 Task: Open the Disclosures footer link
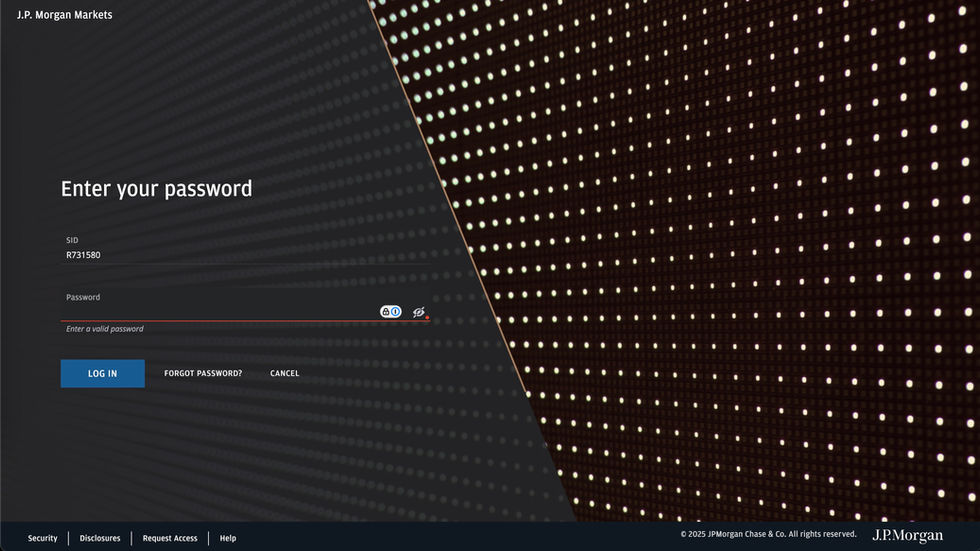tap(100, 538)
